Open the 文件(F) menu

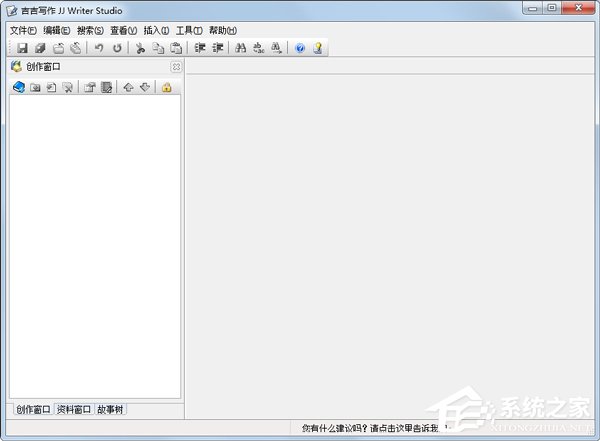[23, 30]
